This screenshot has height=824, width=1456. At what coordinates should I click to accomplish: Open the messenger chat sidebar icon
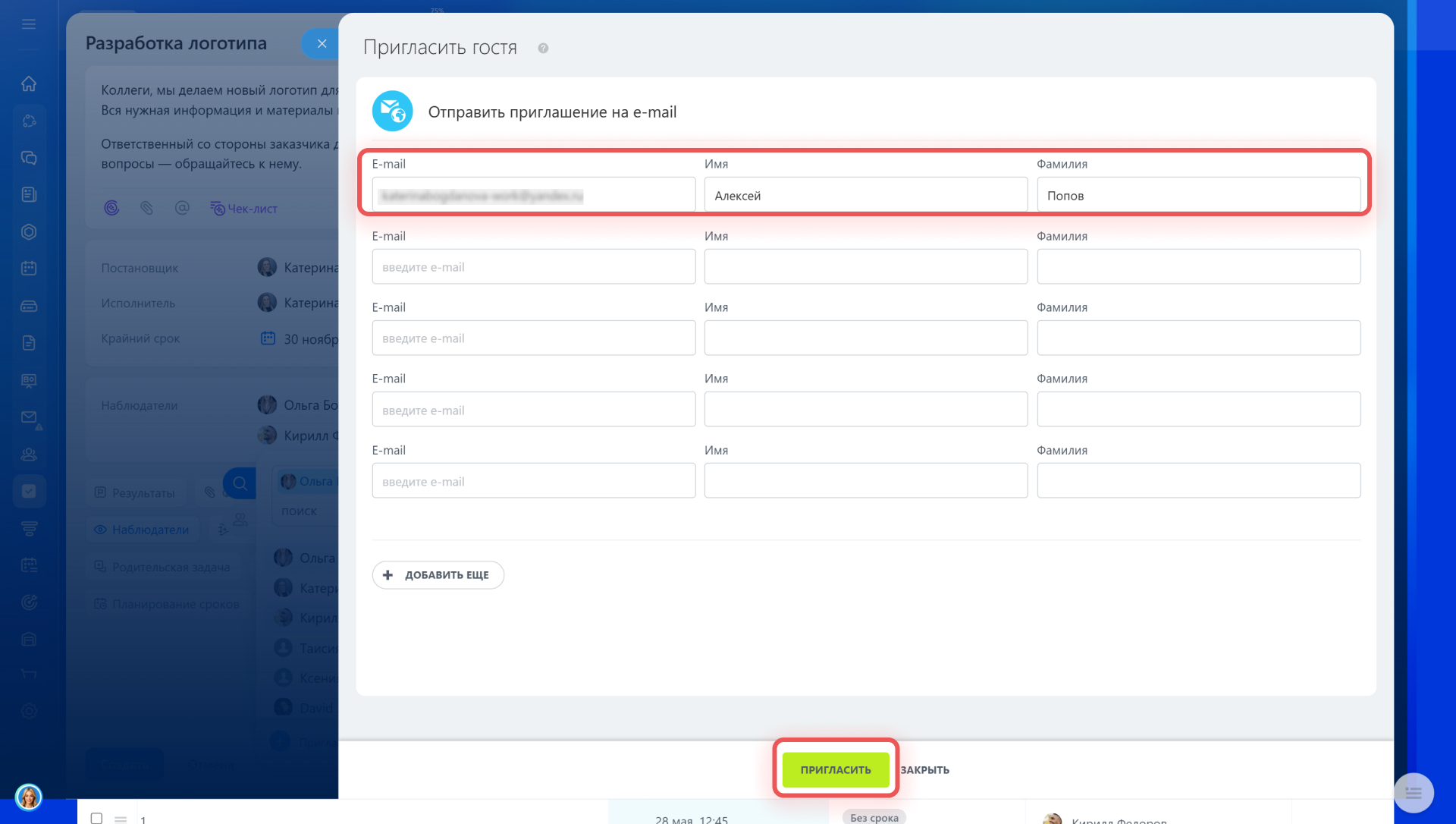tap(29, 158)
